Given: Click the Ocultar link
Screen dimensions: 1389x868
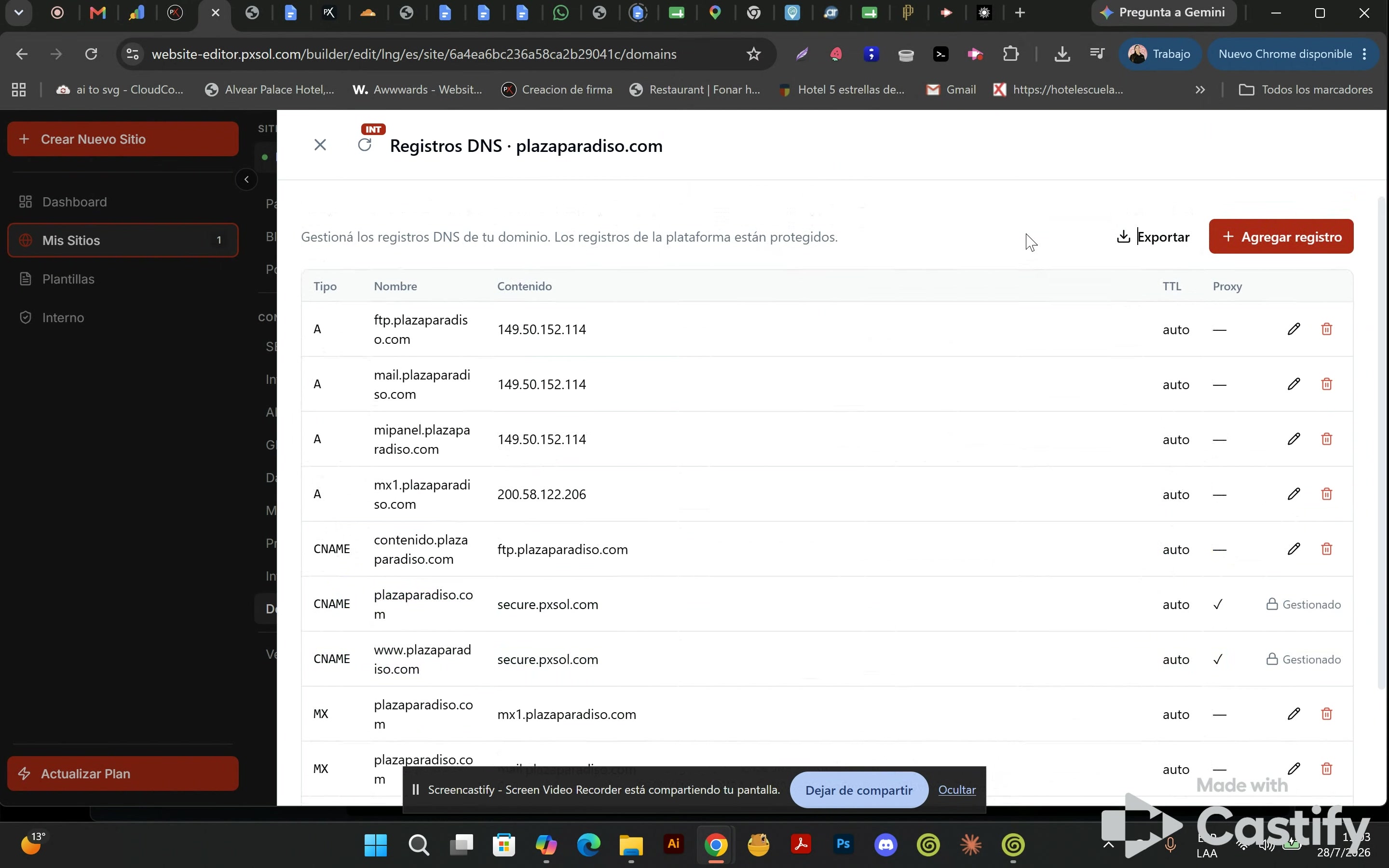Looking at the screenshot, I should coord(957,790).
